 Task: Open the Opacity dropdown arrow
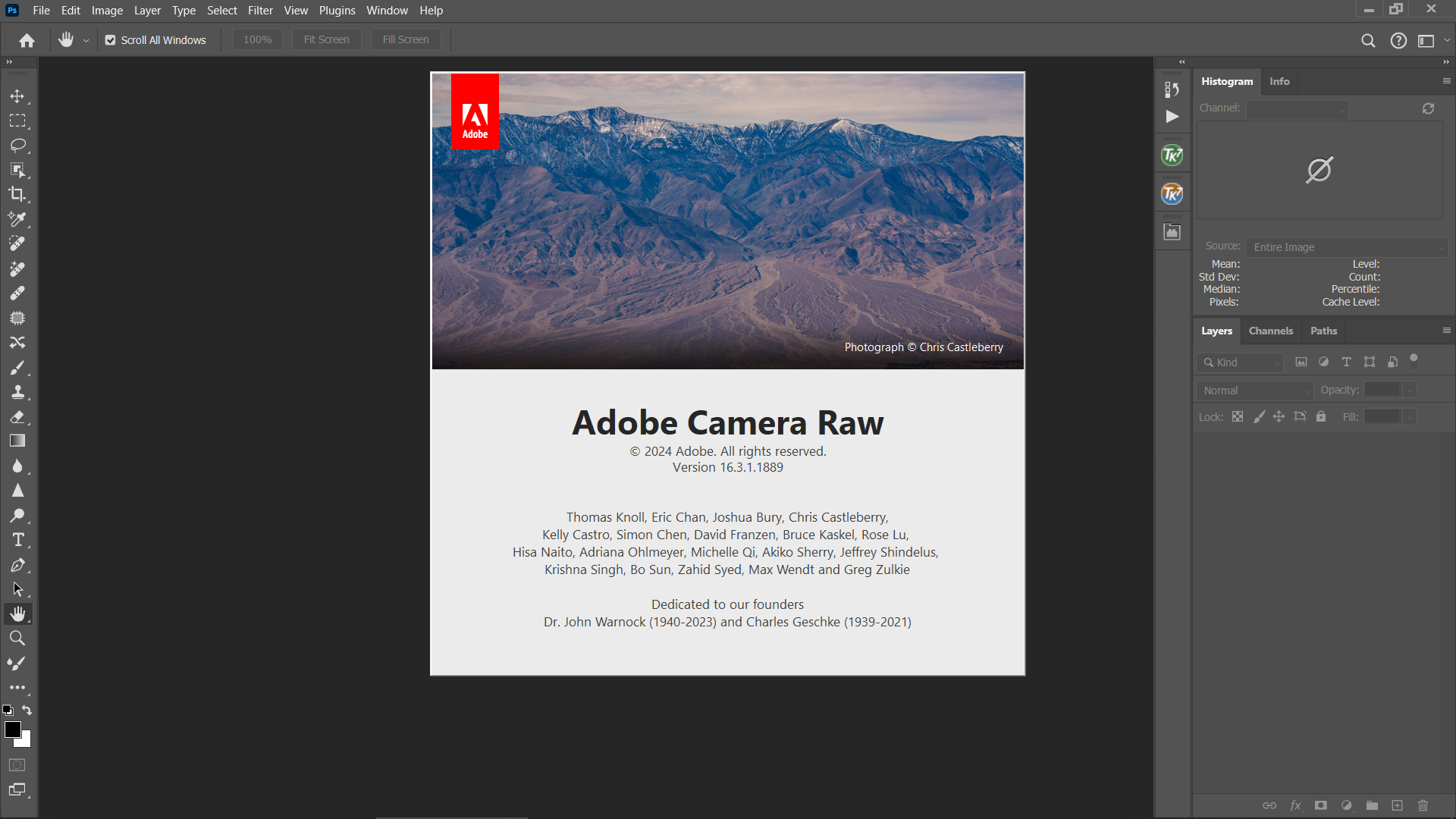coord(1410,390)
